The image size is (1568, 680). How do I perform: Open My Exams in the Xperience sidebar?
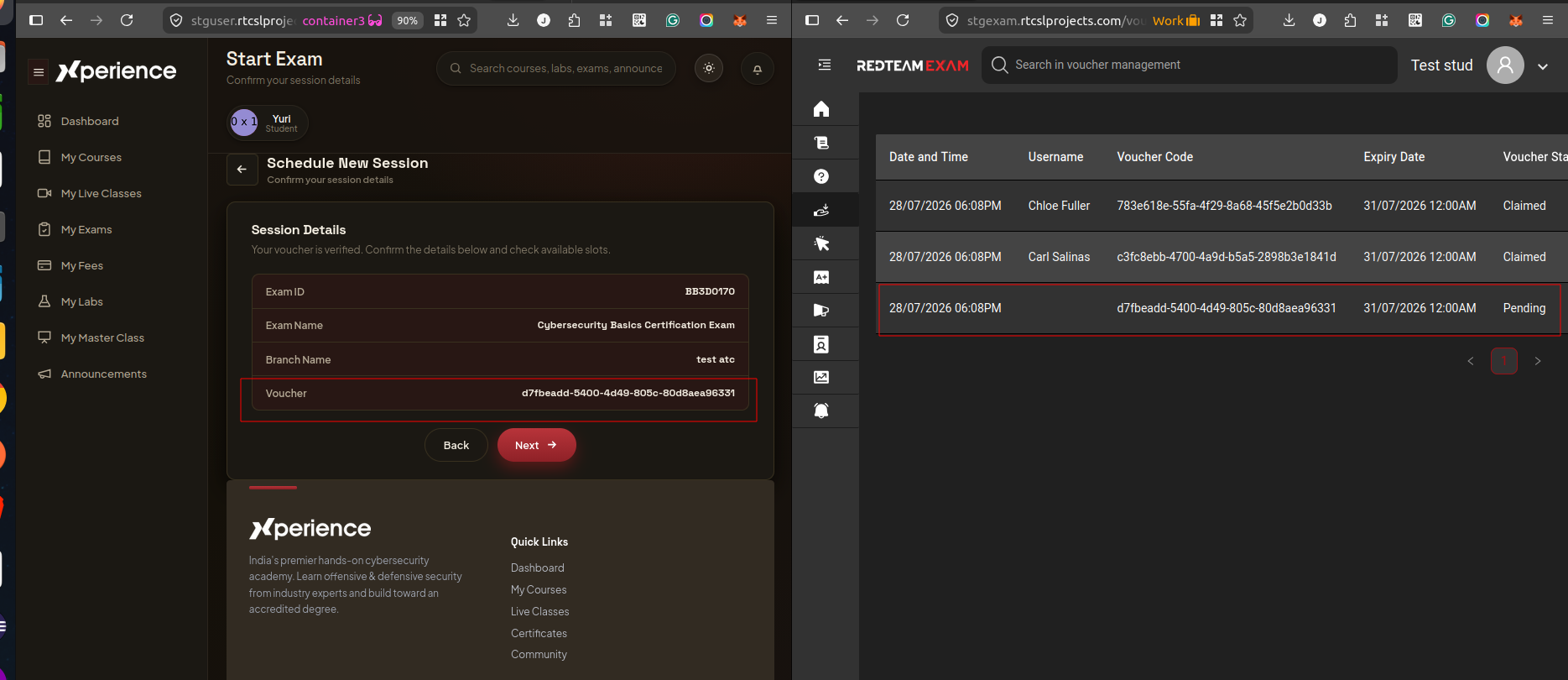pos(86,230)
